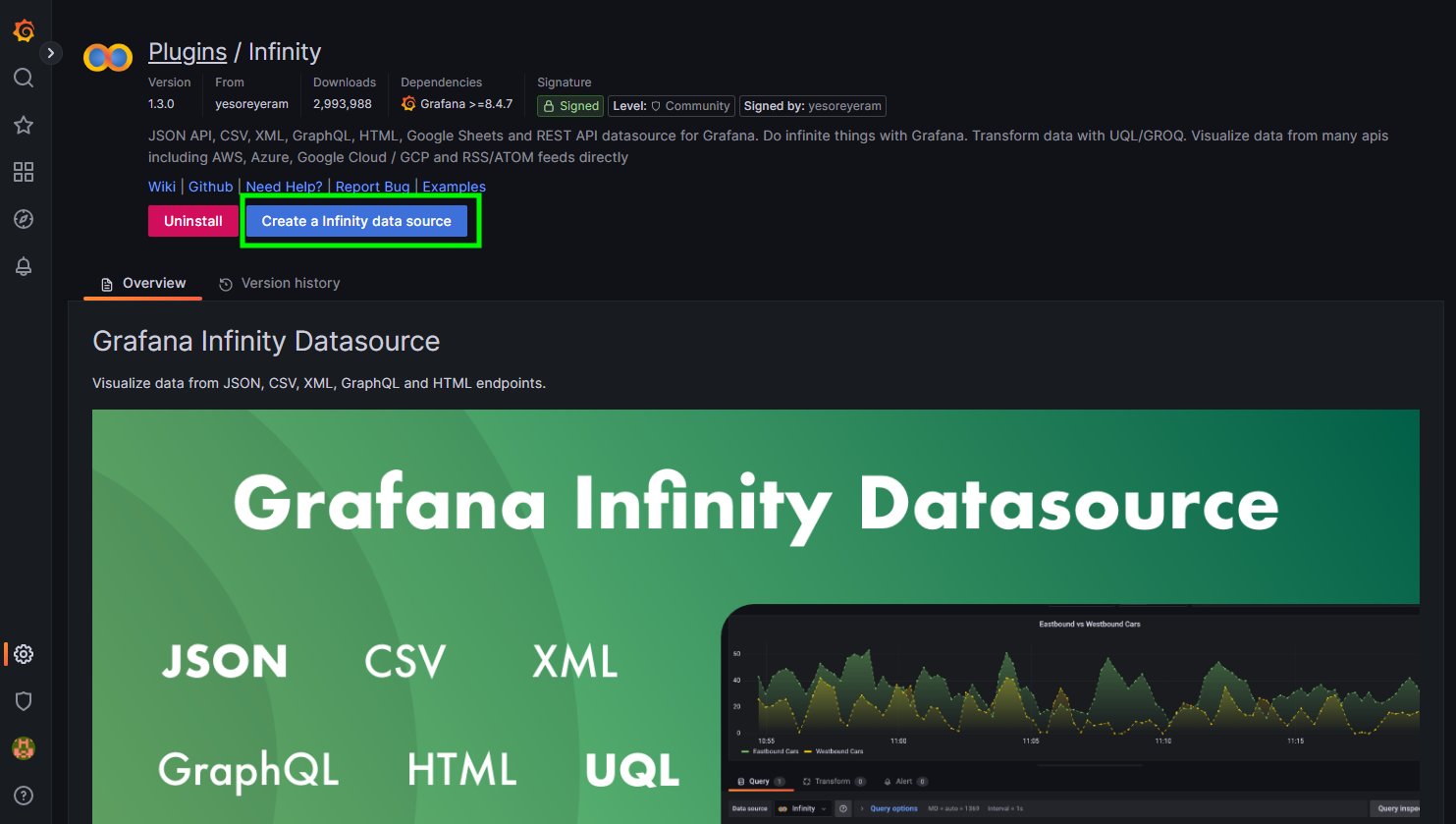Click the version number 1.3.0
The width and height of the screenshot is (1456, 824).
(161, 104)
